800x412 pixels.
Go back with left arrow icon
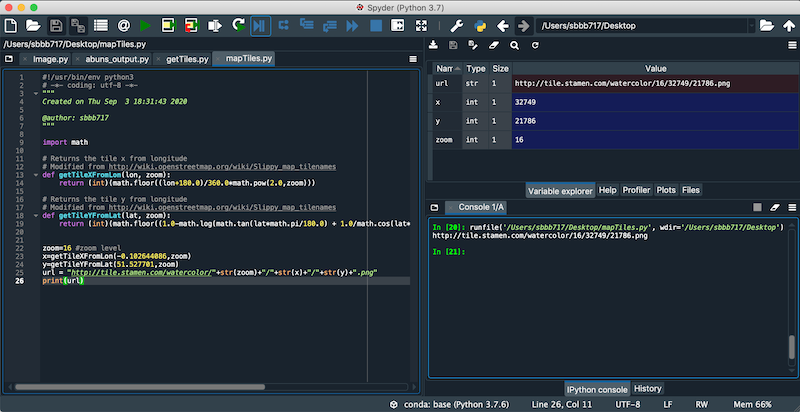(x=503, y=25)
